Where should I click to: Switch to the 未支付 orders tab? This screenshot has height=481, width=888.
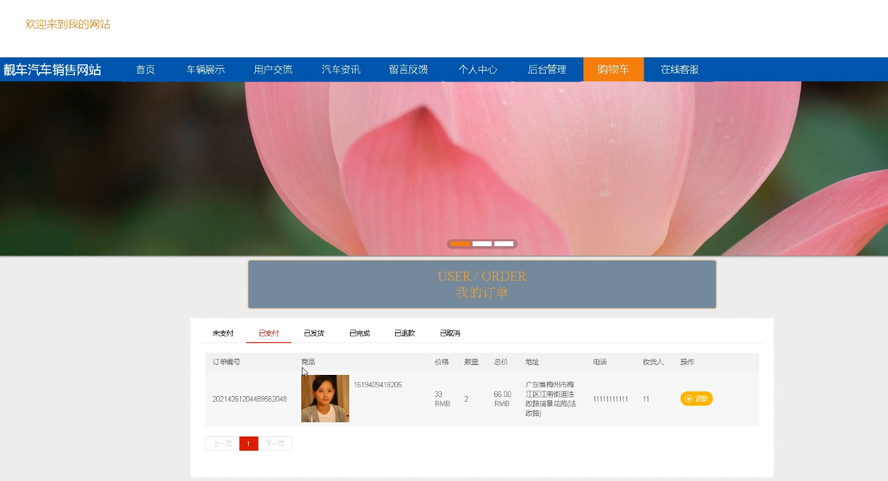[x=223, y=333]
